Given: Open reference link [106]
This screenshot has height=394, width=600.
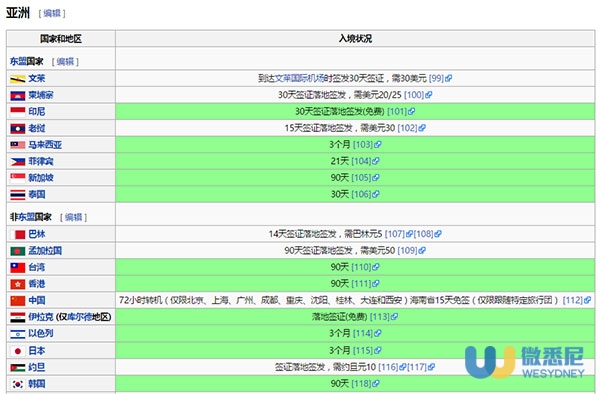Looking at the screenshot, I should [x=361, y=194].
